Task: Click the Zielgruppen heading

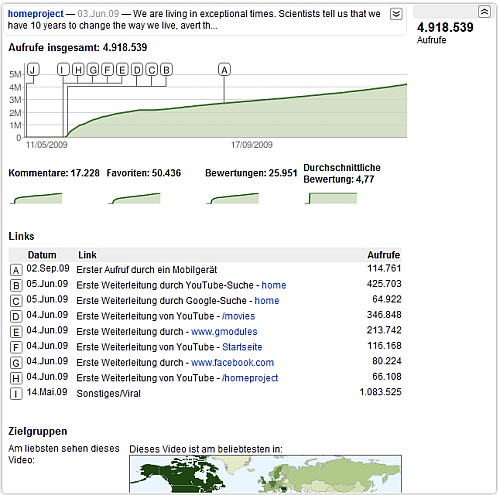Action: pyautogui.click(x=38, y=431)
